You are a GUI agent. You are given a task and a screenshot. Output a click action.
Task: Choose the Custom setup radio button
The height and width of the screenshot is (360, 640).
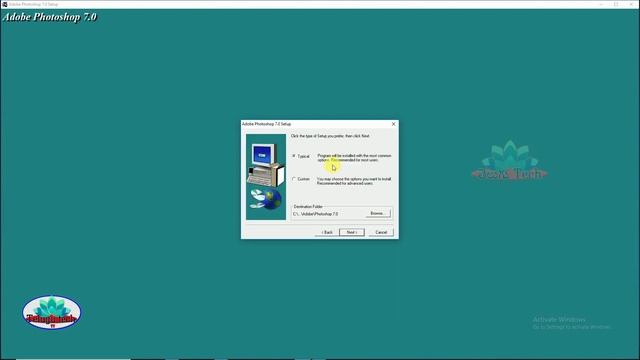tap(293, 179)
